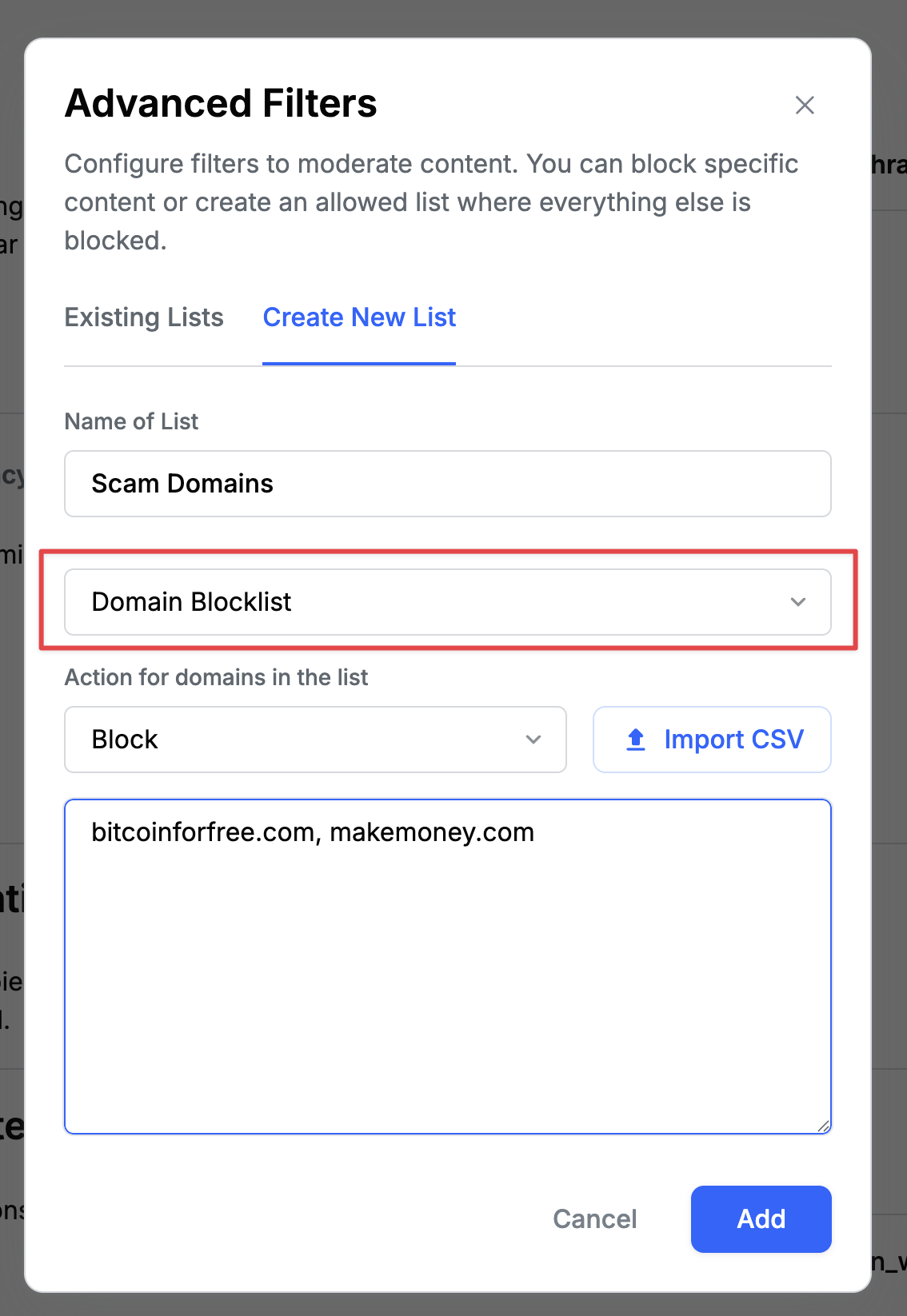Click Cancel to discard the list
This screenshot has height=1316, width=907.
tap(594, 1219)
